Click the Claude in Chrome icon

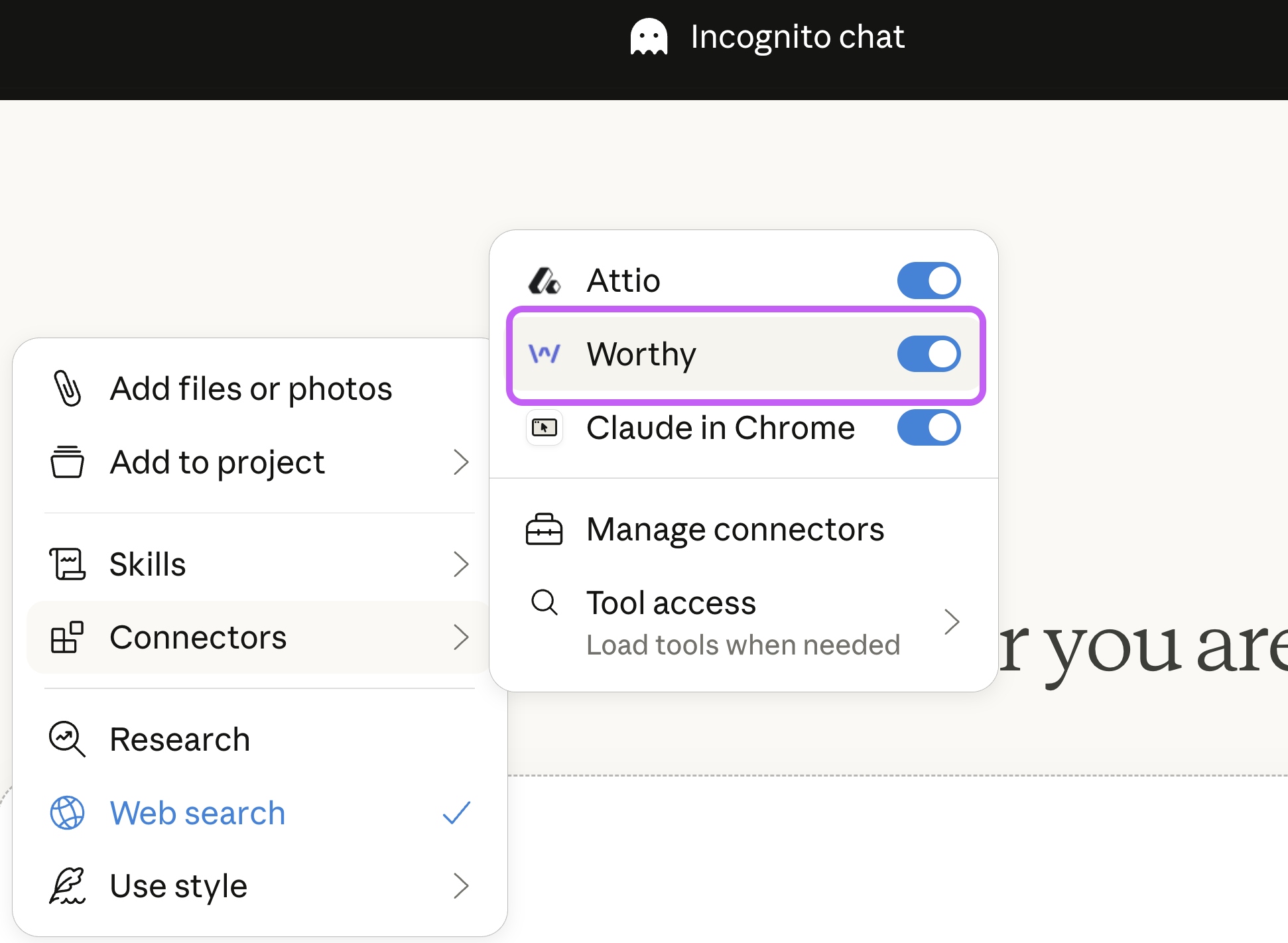pos(545,428)
